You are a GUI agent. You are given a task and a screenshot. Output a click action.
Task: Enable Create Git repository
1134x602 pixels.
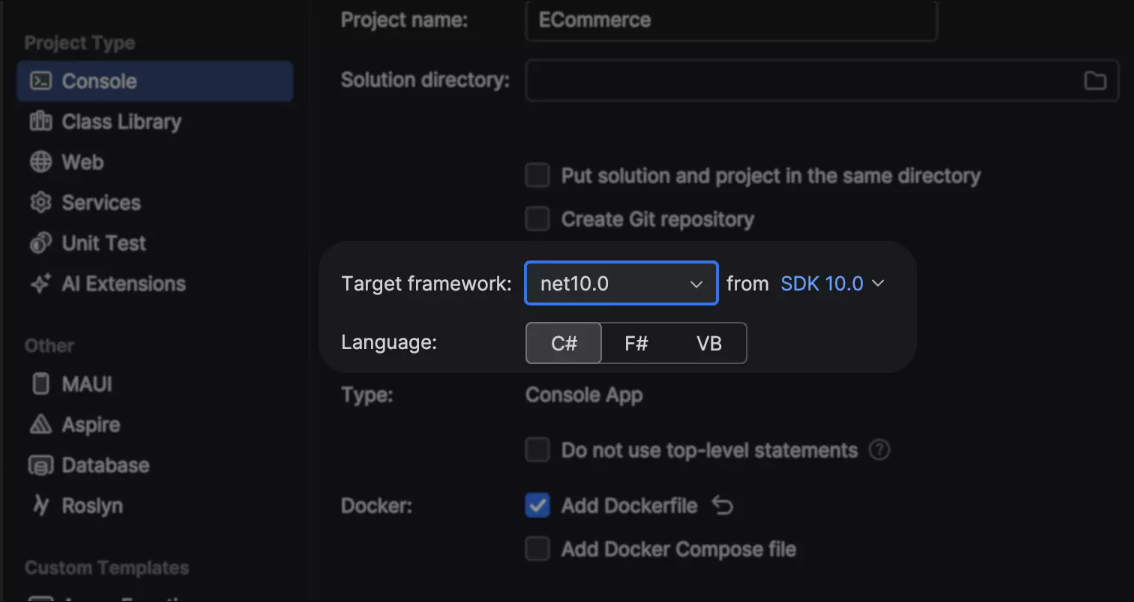(x=538, y=219)
